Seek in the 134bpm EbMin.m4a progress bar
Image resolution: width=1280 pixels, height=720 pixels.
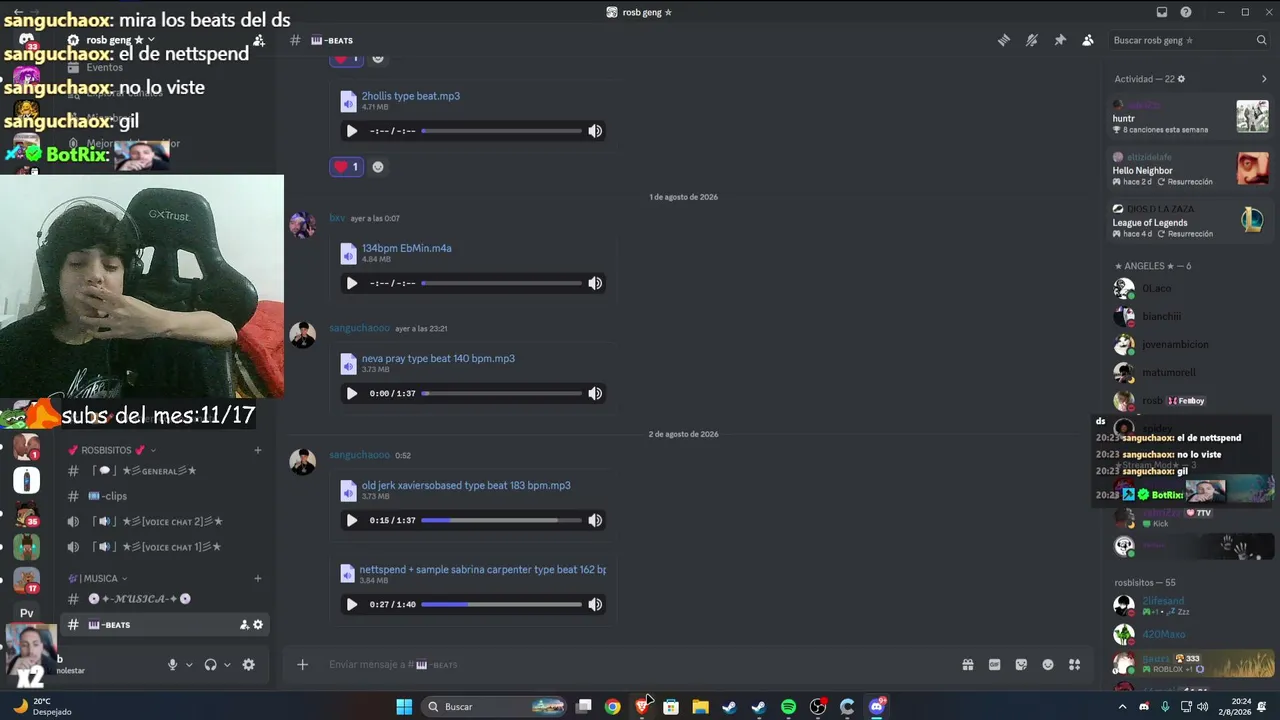pos(501,283)
